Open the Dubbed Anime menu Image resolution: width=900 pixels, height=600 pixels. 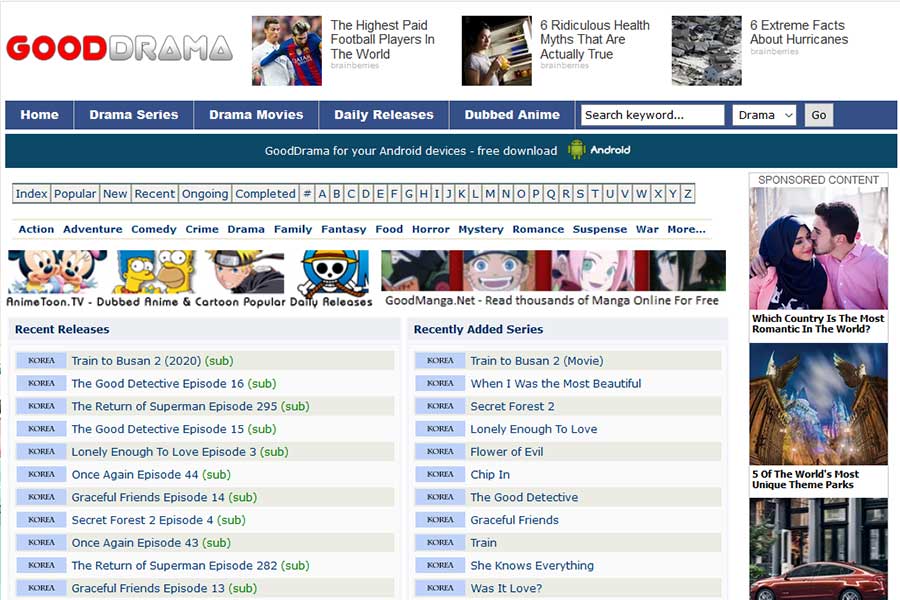coord(512,115)
